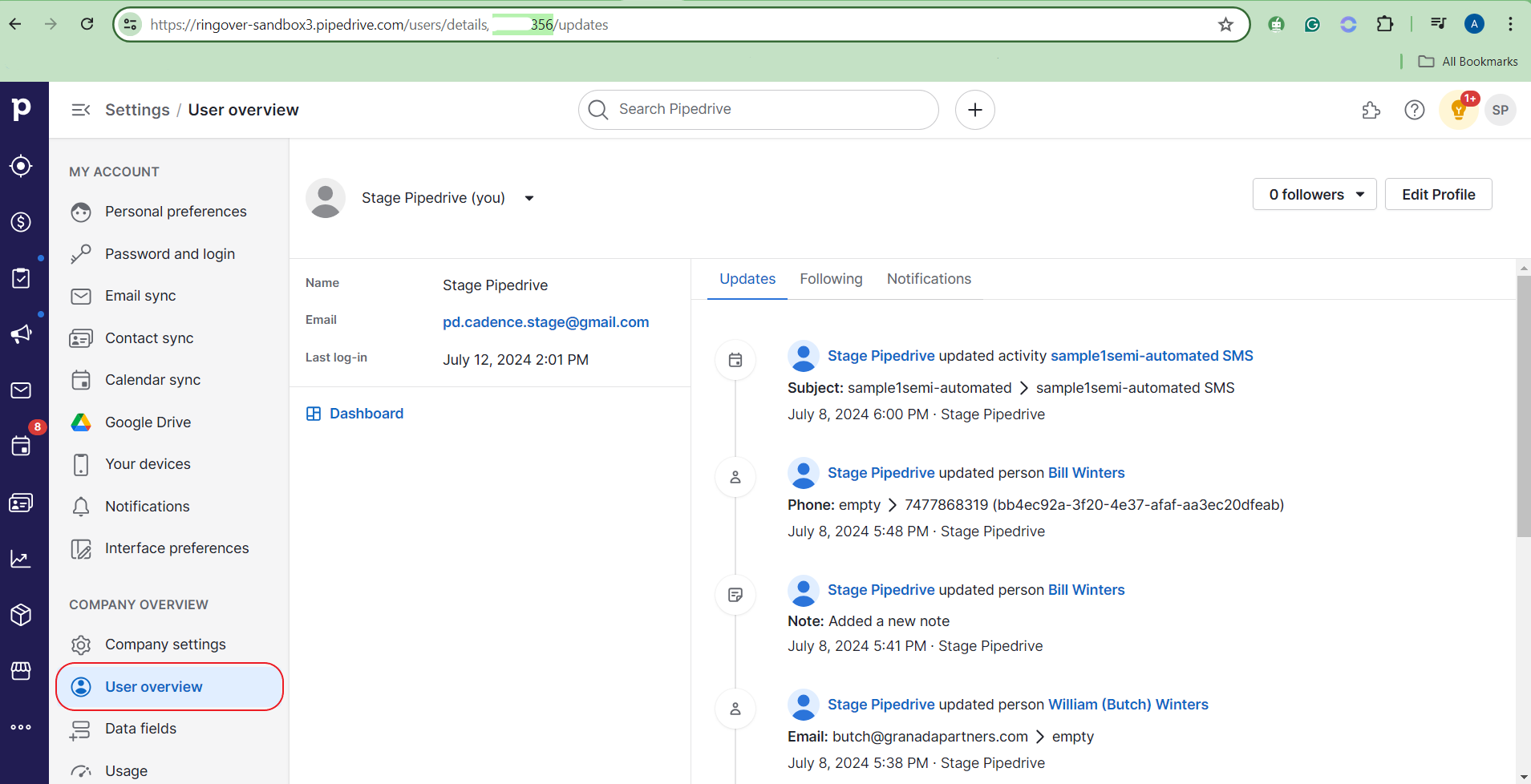Open the Pipedrive logo home

22,108
